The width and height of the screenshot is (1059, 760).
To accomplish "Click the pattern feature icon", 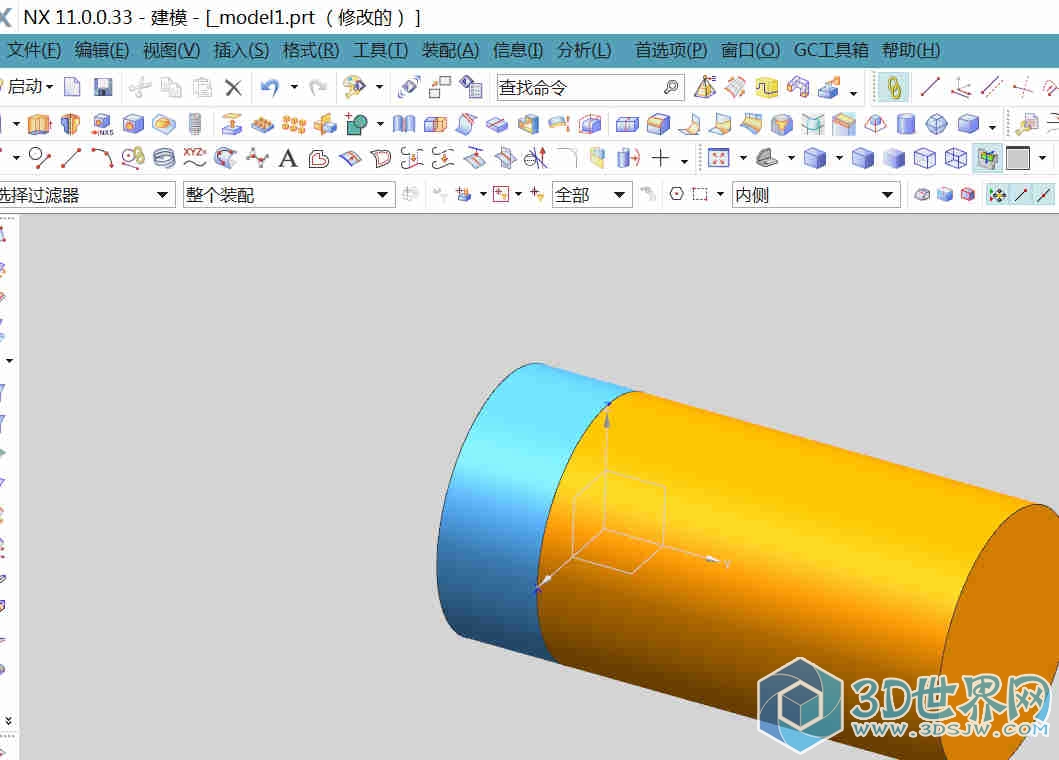I will tap(294, 124).
